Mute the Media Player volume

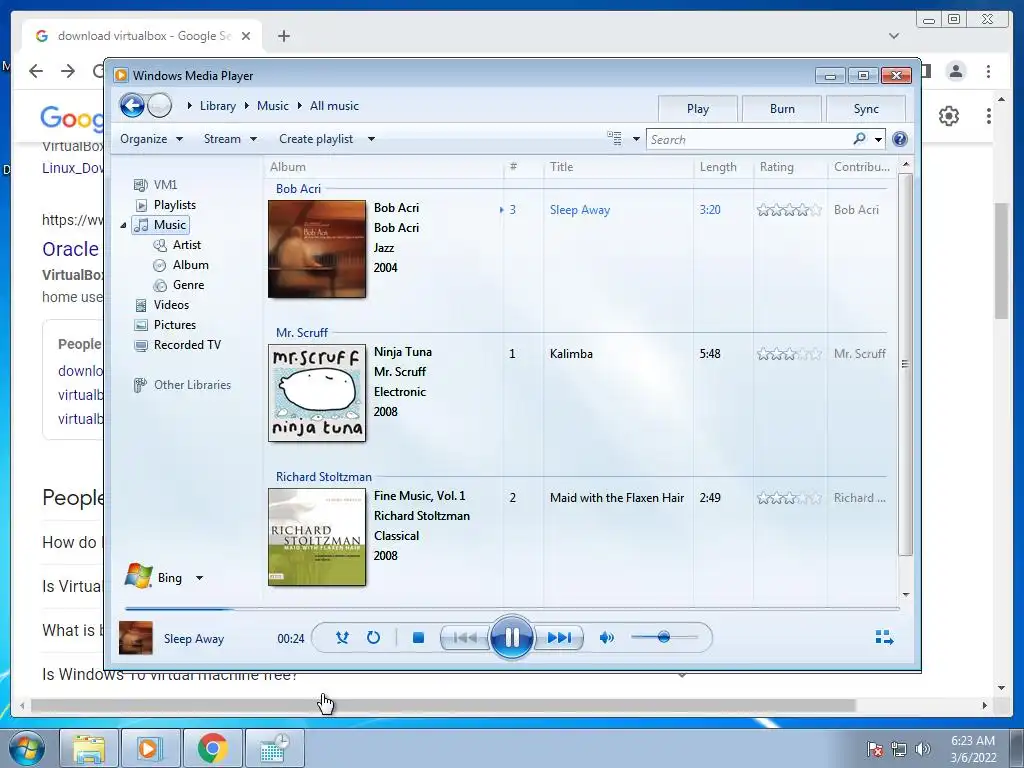pos(607,637)
